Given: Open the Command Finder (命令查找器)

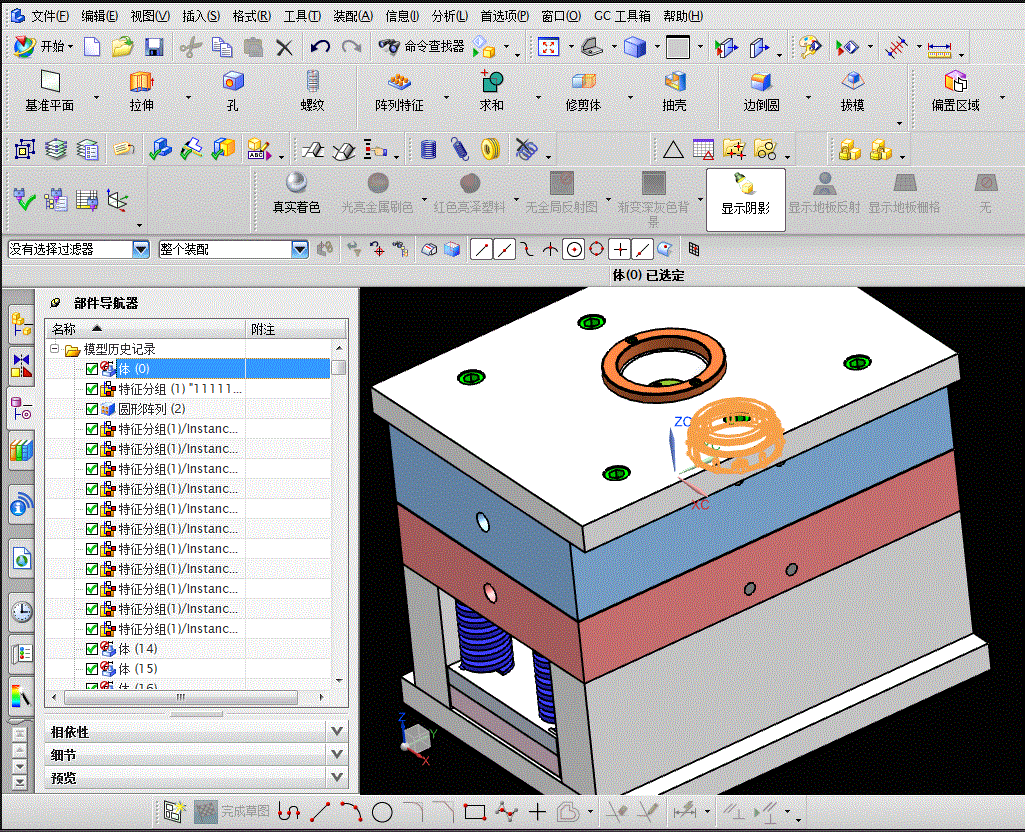Looking at the screenshot, I should [422, 46].
